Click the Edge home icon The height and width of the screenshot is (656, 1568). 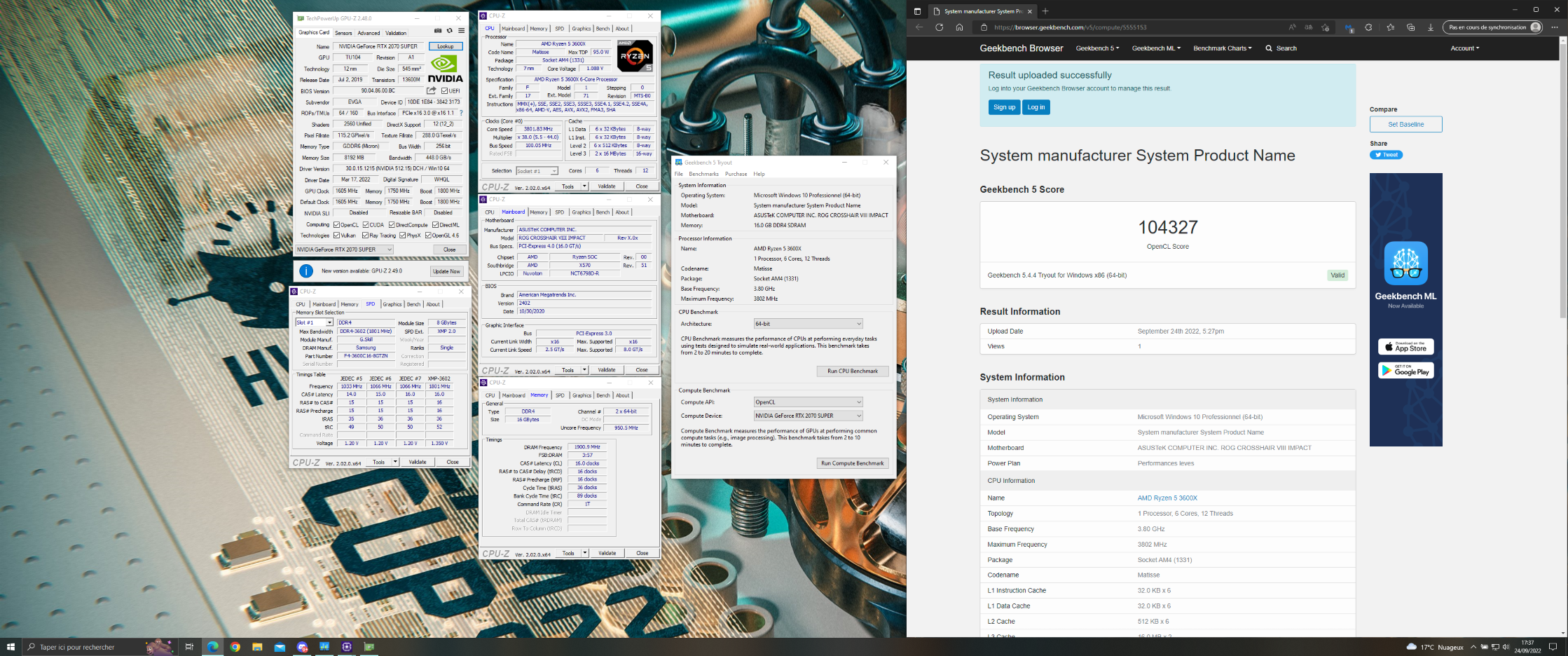[x=959, y=27]
